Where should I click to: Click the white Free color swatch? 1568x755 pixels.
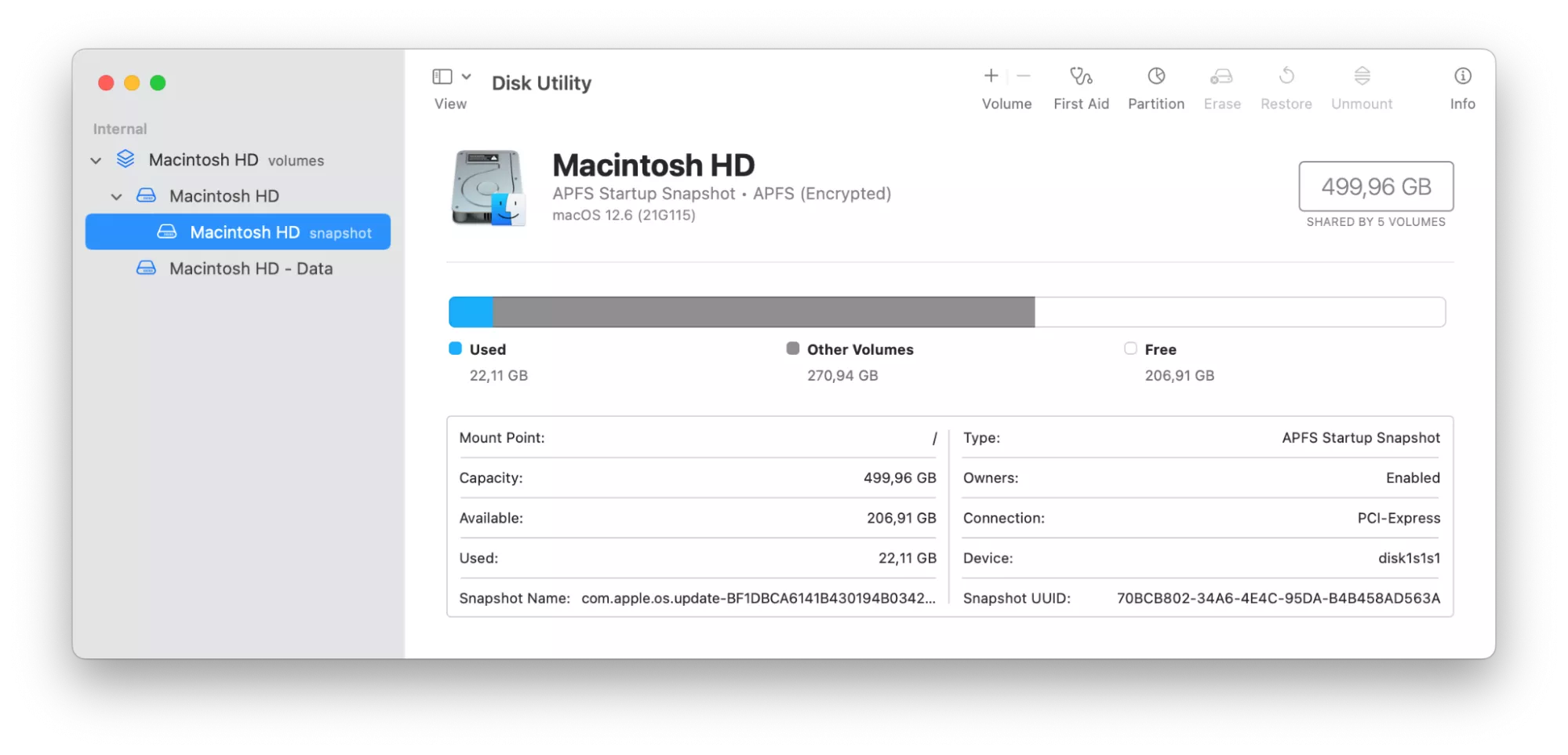[1130, 348]
